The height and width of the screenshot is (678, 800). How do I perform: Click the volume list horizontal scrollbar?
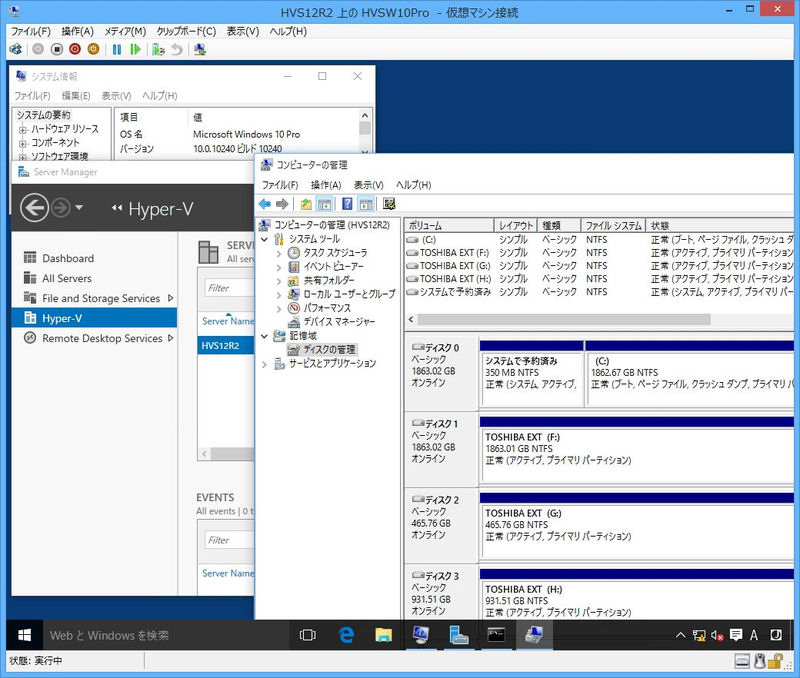(x=564, y=319)
